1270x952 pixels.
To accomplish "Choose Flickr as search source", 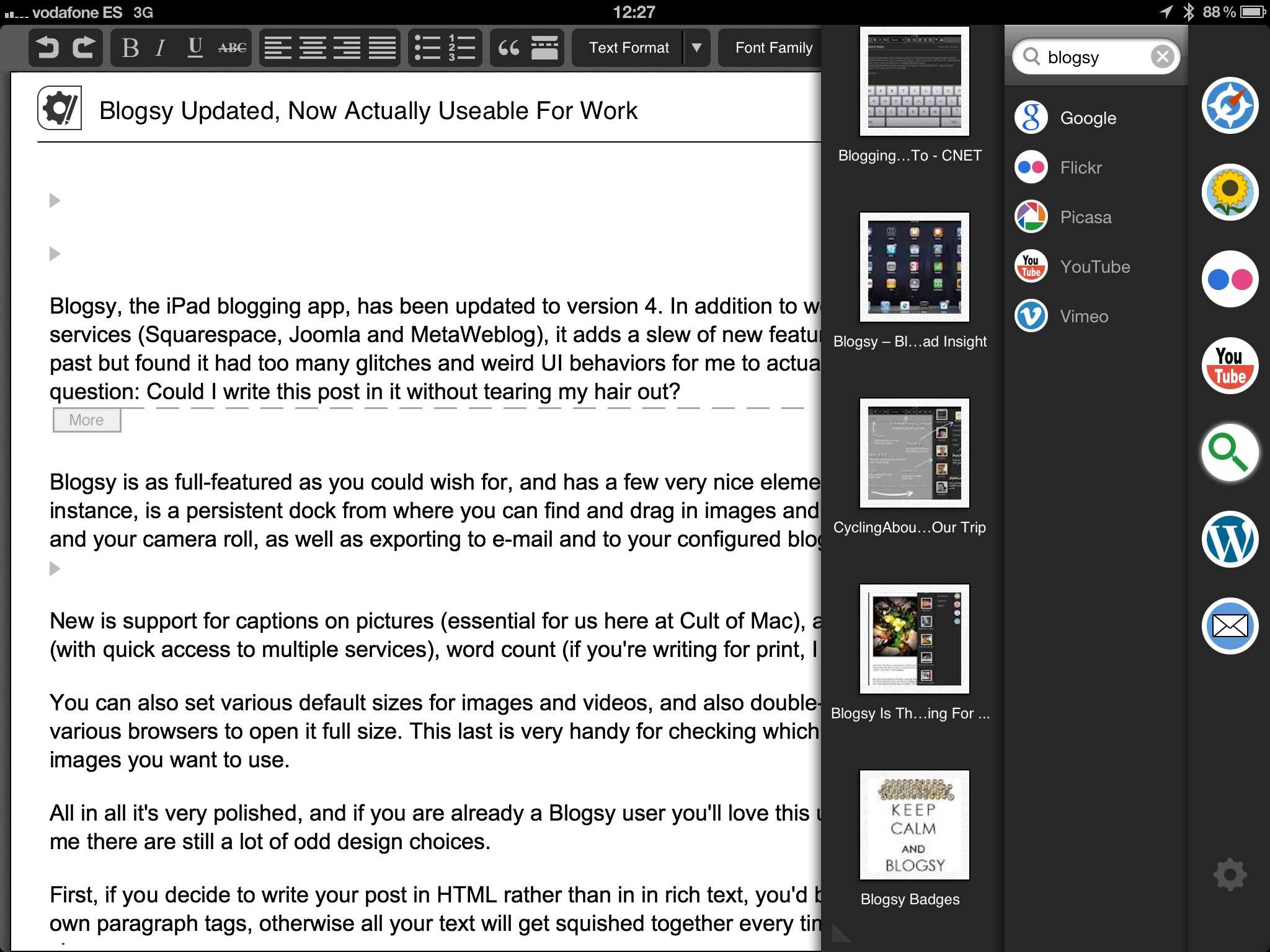I will coord(1080,167).
